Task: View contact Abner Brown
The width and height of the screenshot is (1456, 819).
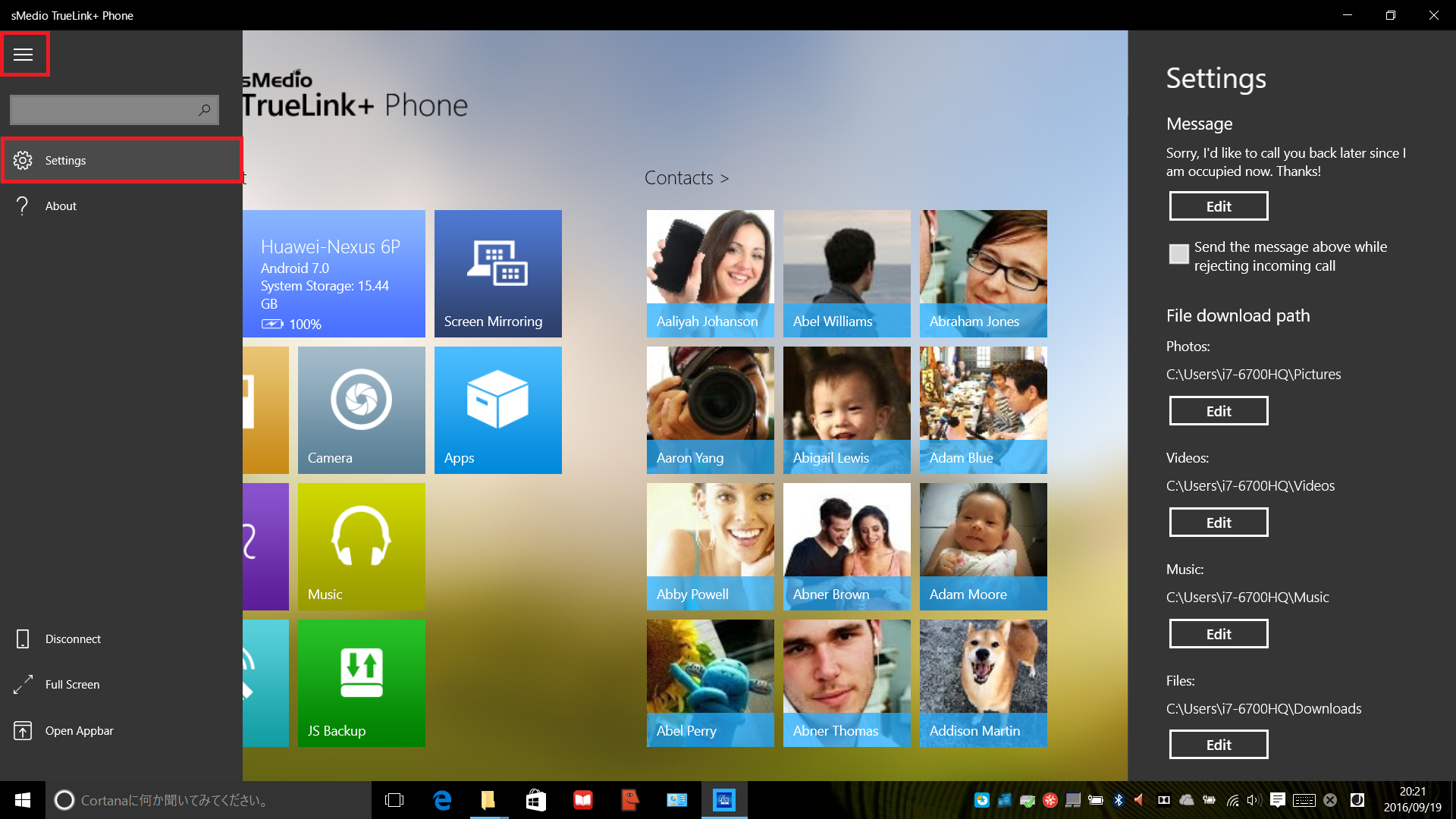Action: click(847, 547)
